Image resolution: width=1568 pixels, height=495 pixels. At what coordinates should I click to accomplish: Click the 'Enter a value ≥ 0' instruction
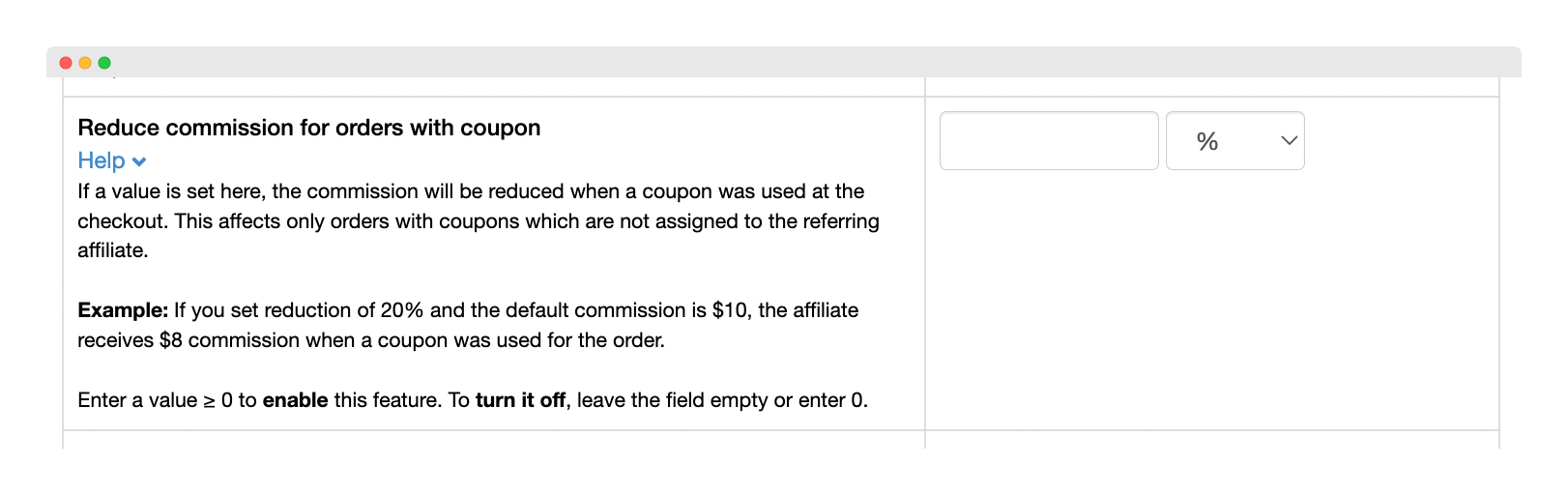(x=155, y=400)
